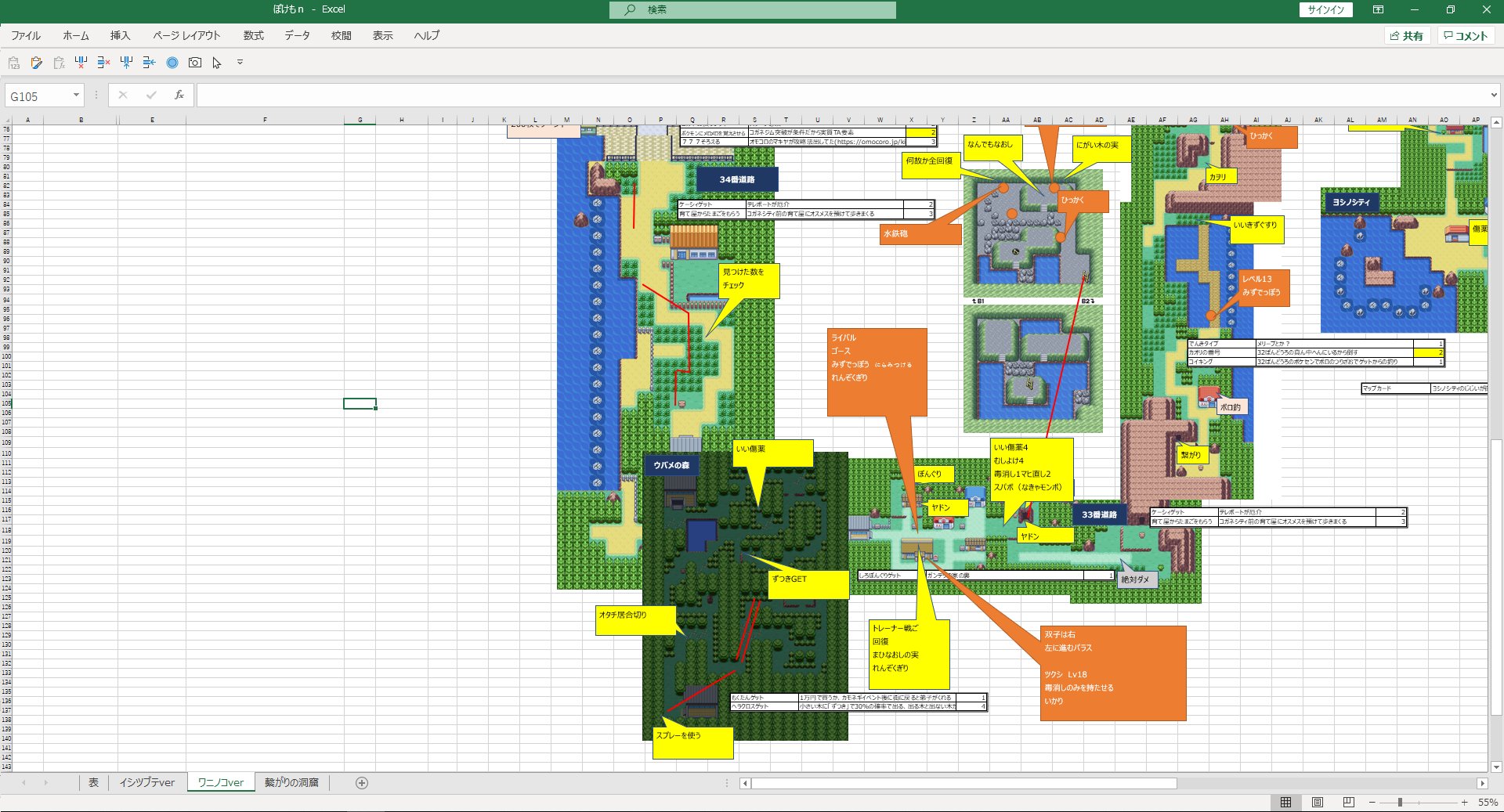The width and height of the screenshot is (1504, 812).
Task: Click the horizontal scrollbar right arrow
Action: [x=1482, y=783]
